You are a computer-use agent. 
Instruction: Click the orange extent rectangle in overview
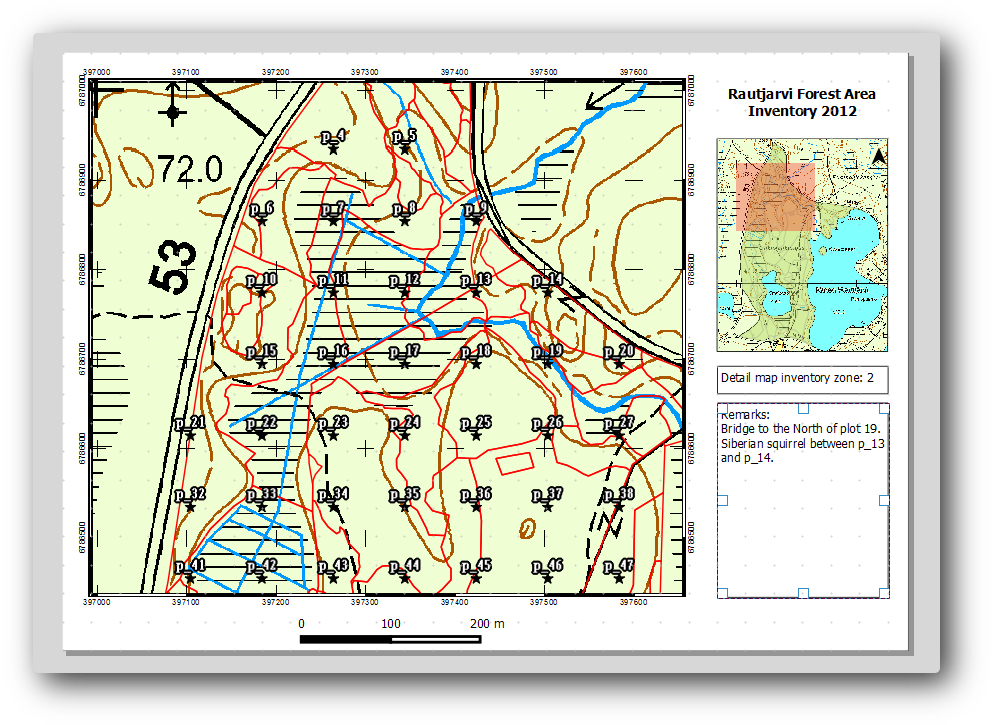tap(775, 196)
